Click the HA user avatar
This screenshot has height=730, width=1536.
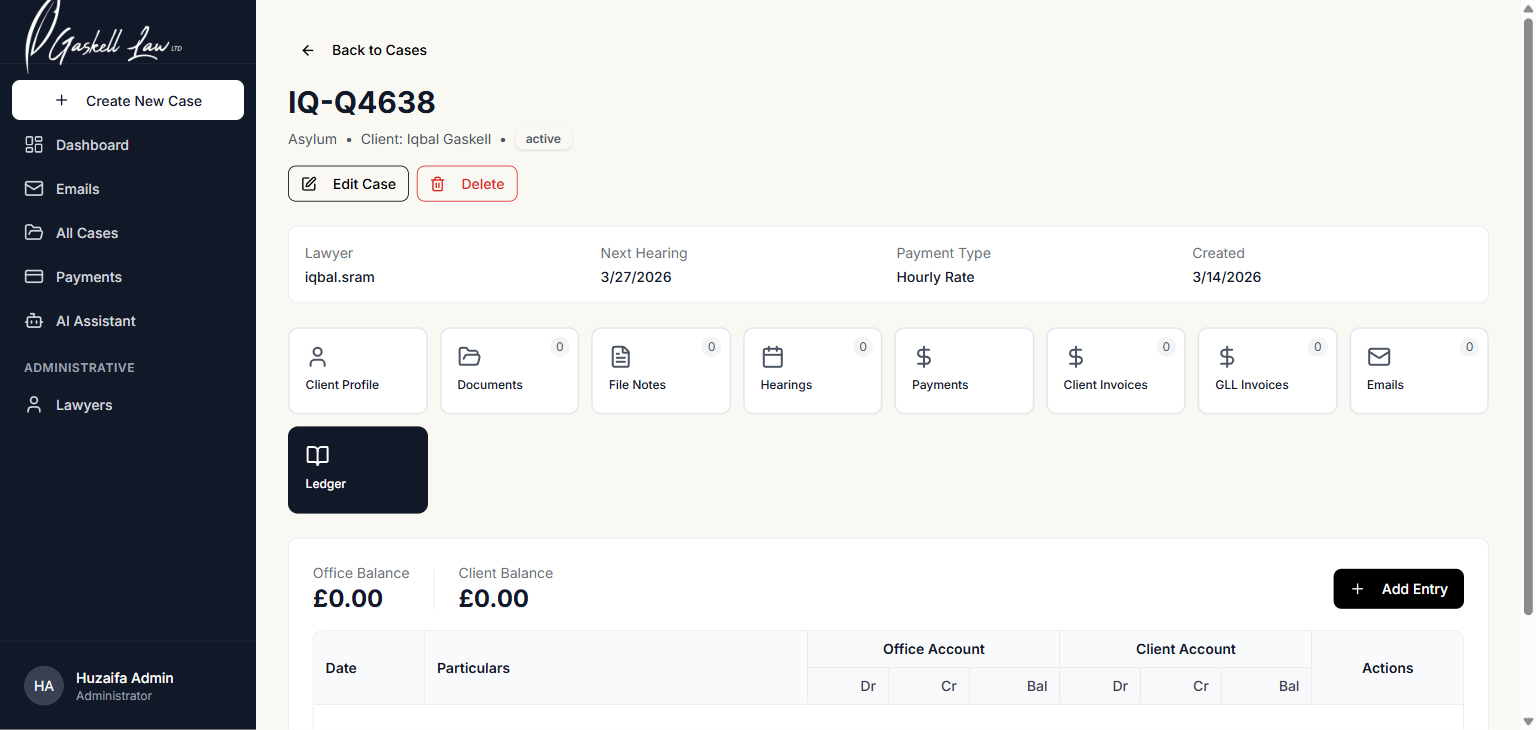44,686
